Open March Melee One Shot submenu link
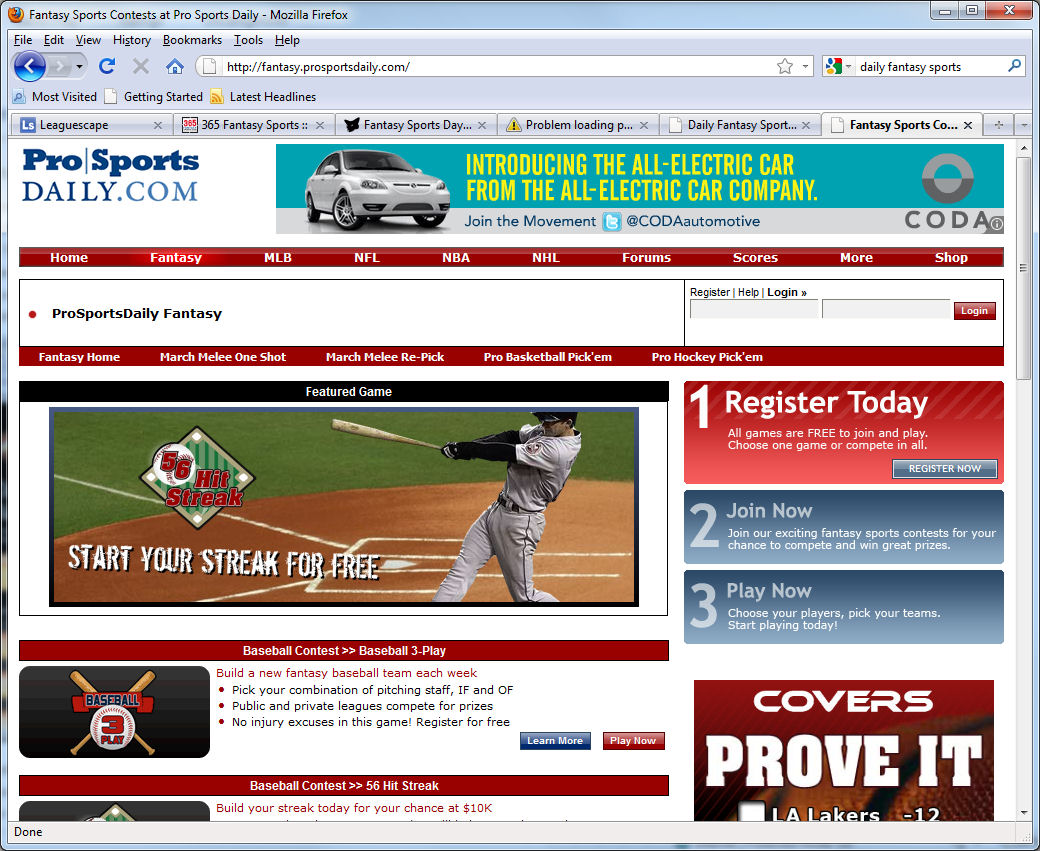 click(x=223, y=357)
